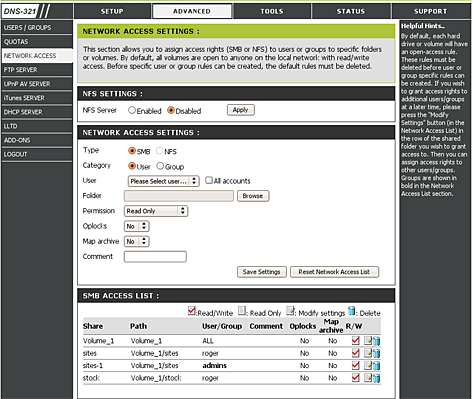Open the Oplocks dropdown
The width and height of the screenshot is (472, 399).
point(136,226)
